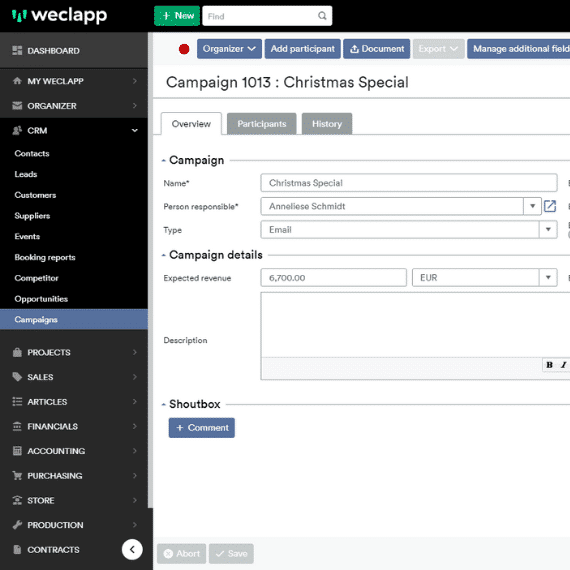Click Add participant button

[x=302, y=49]
